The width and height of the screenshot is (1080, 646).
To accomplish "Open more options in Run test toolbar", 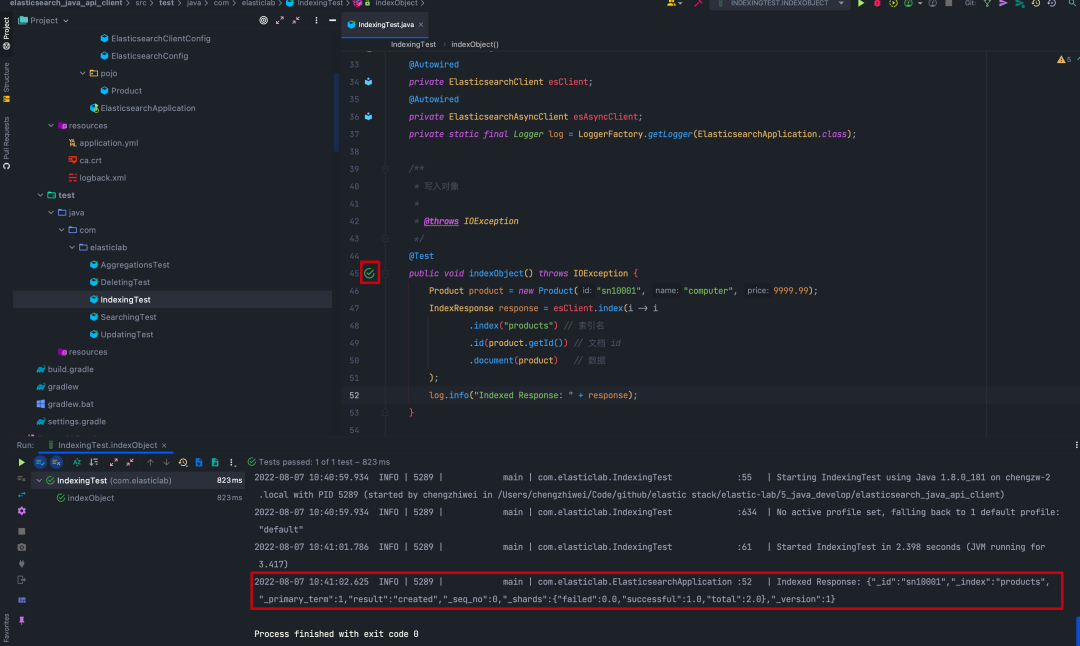I will click(x=232, y=462).
